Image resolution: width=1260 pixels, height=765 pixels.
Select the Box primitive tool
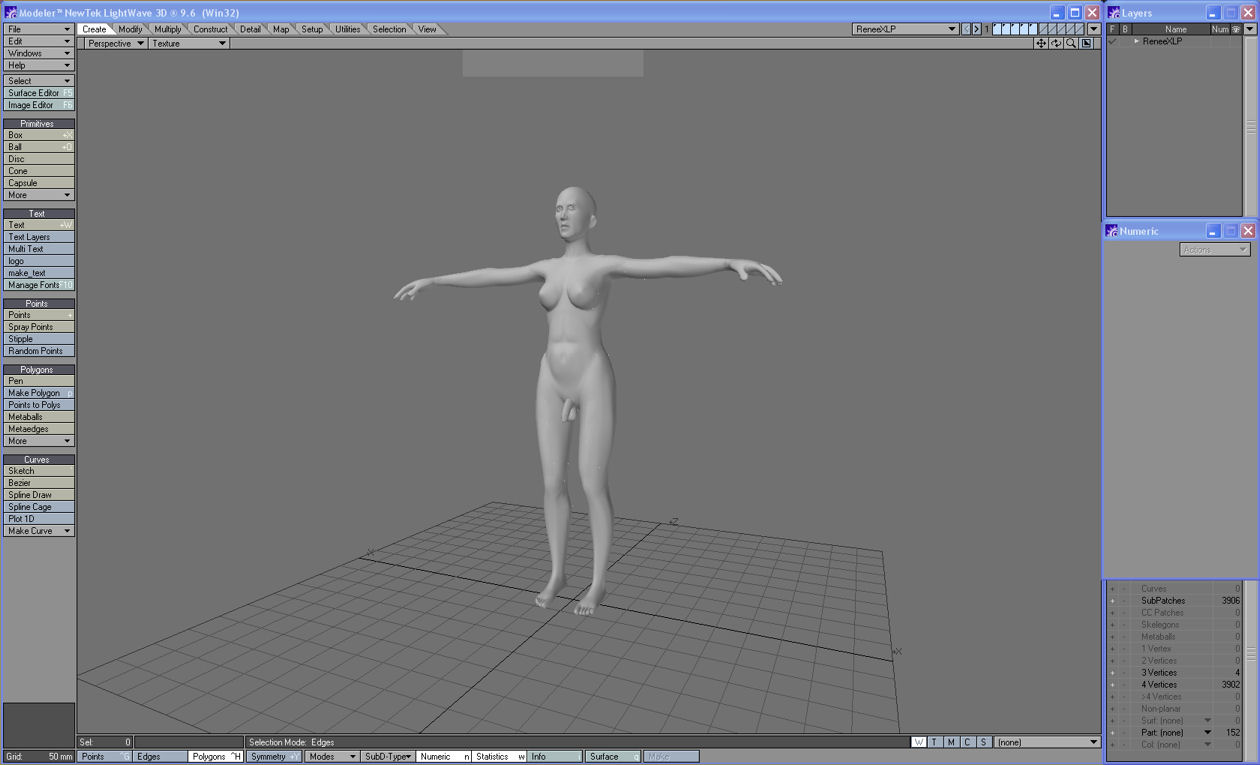tap(39, 135)
